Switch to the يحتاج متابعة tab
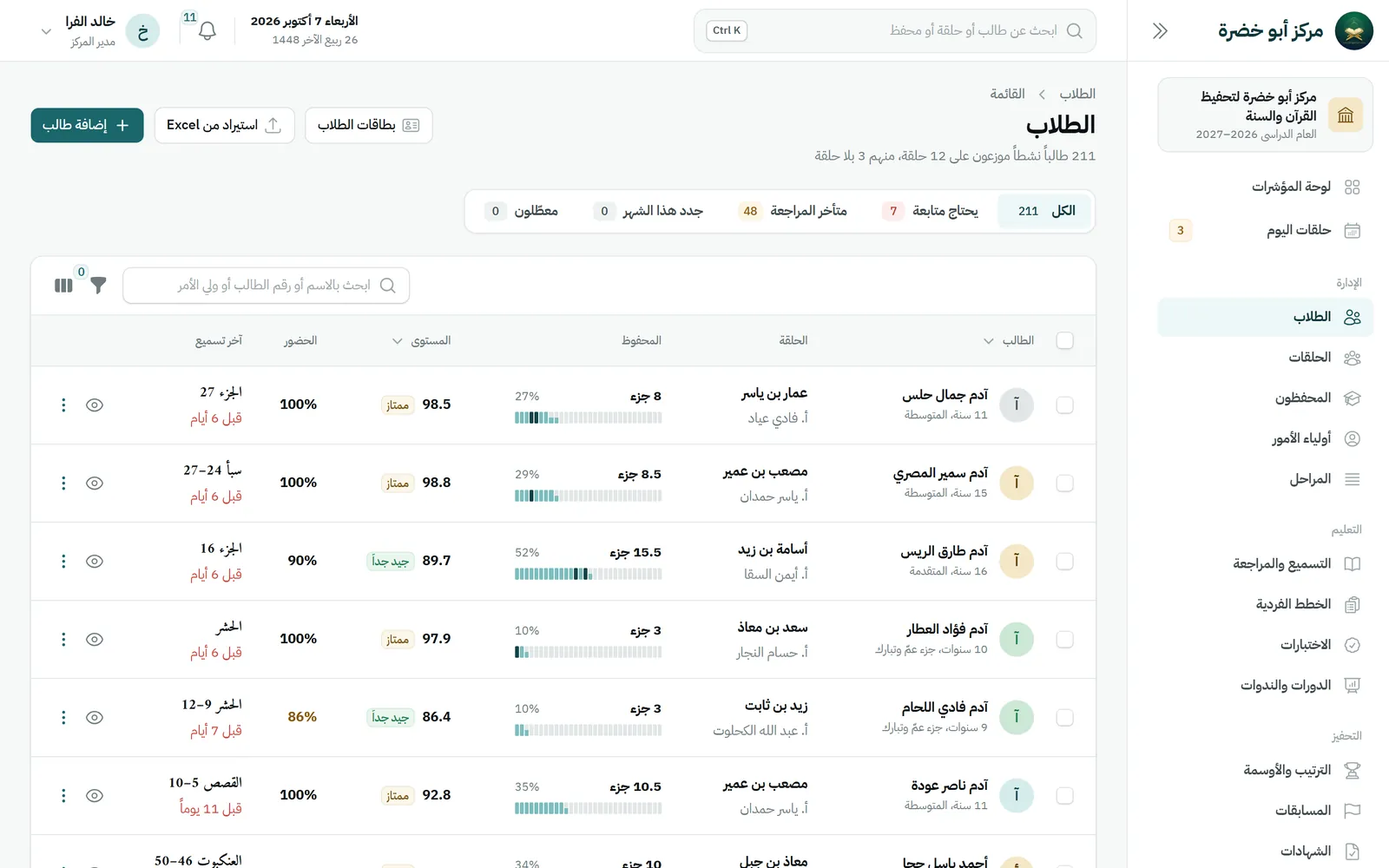The height and width of the screenshot is (868, 1389). [x=930, y=211]
